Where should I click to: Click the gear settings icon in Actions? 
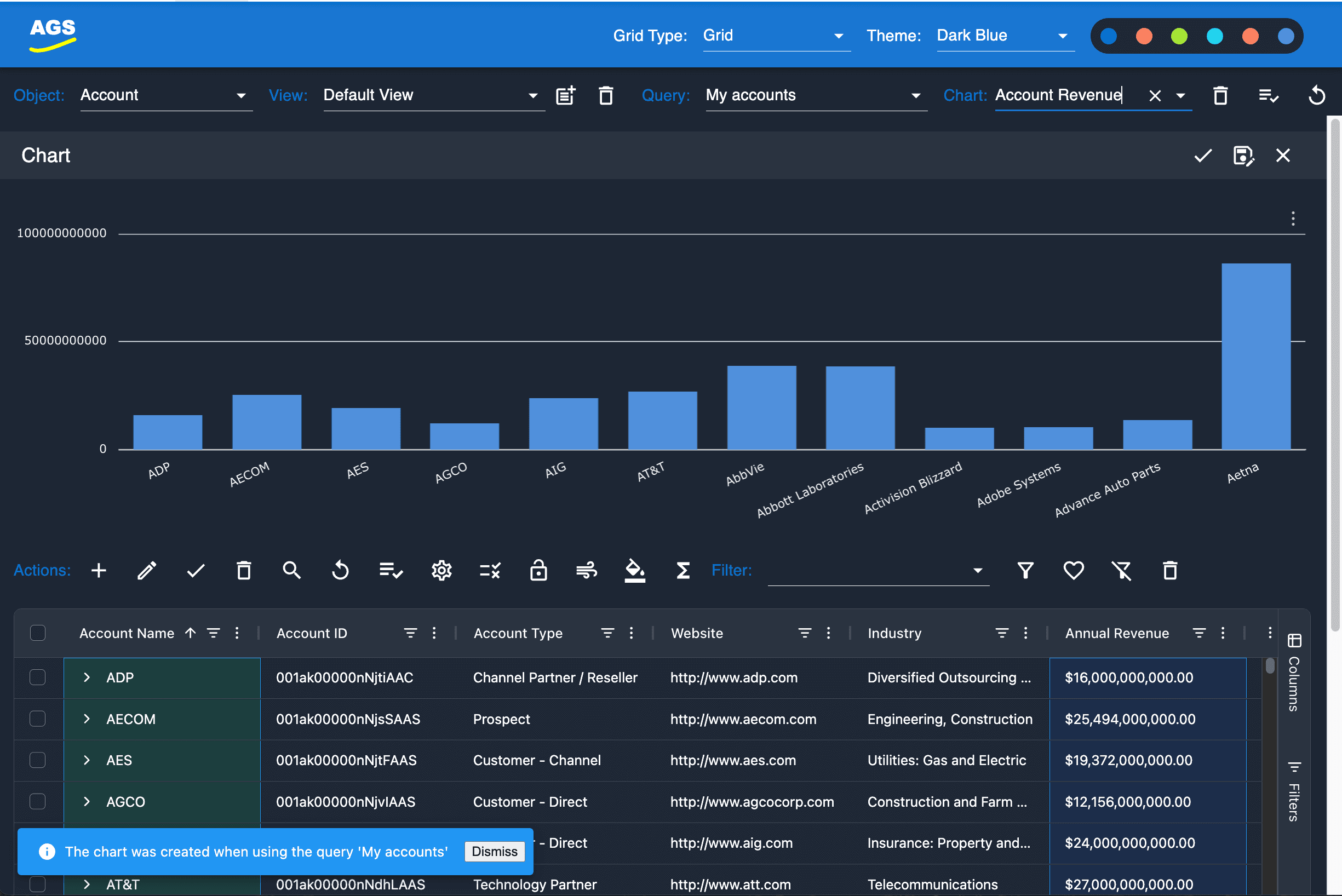click(441, 570)
